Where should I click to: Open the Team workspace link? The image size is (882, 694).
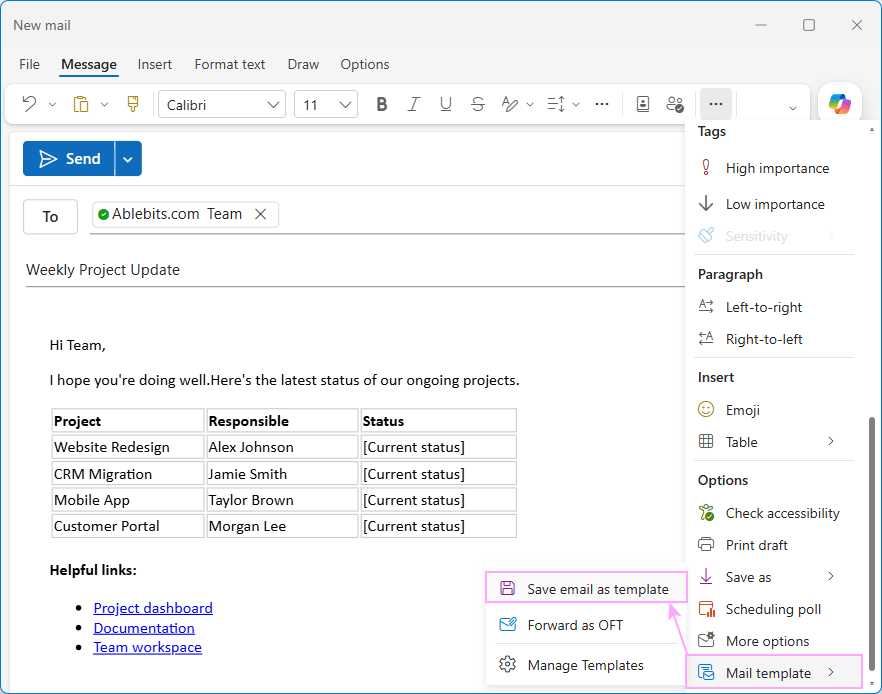(x=147, y=647)
